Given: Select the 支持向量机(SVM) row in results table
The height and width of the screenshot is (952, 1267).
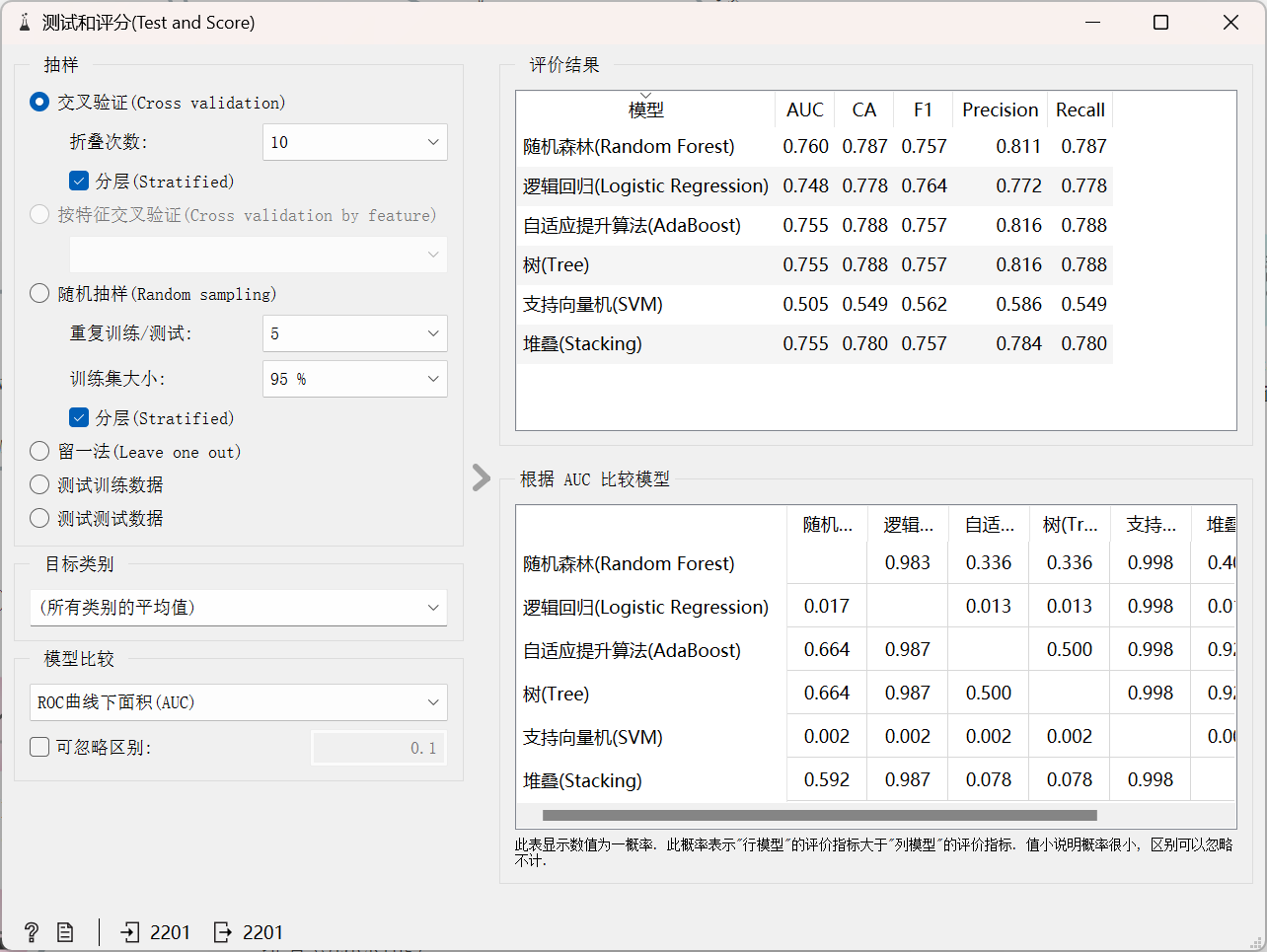Looking at the screenshot, I should 815,305.
